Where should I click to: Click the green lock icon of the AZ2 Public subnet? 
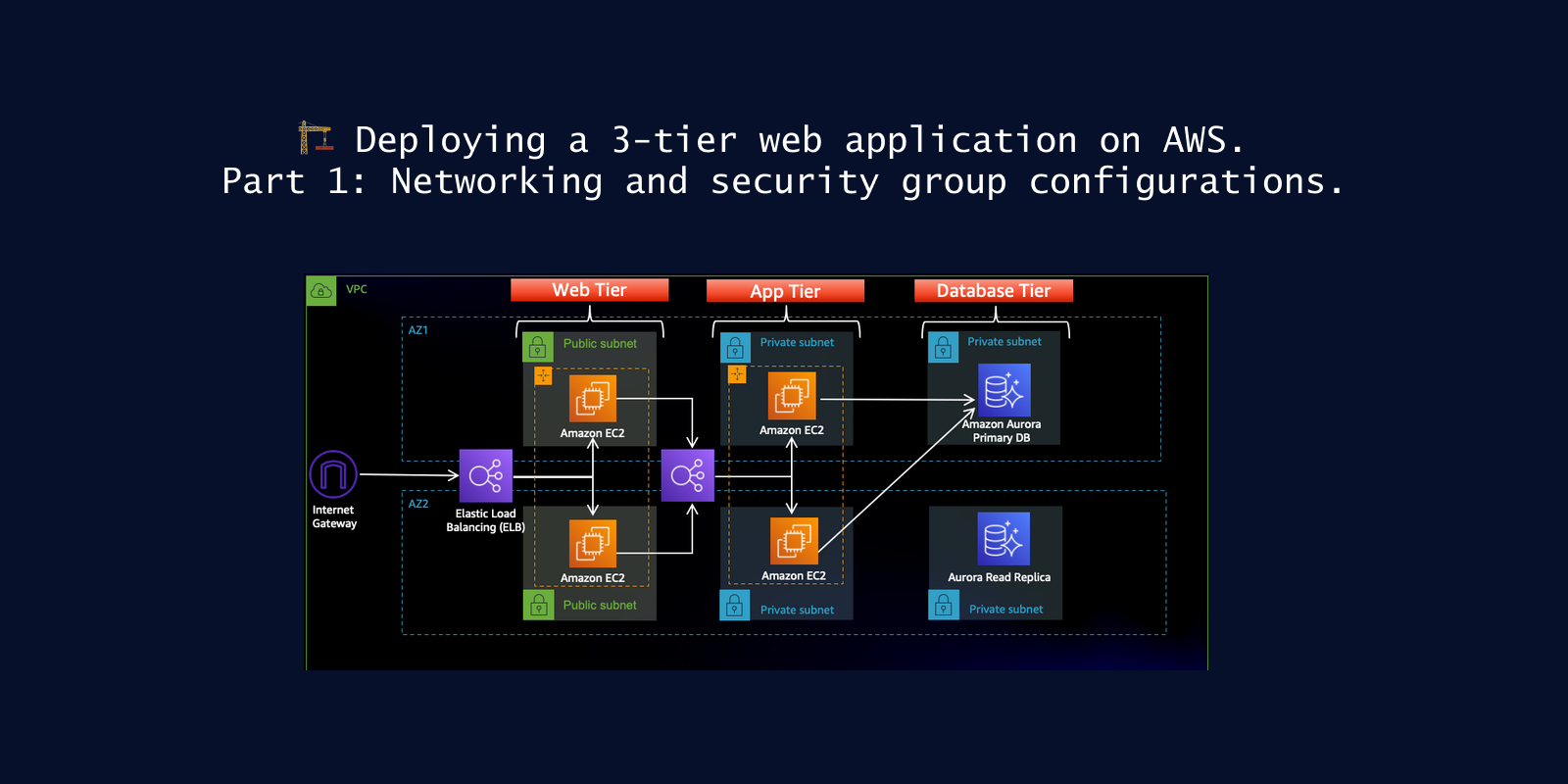pyautogui.click(x=539, y=605)
